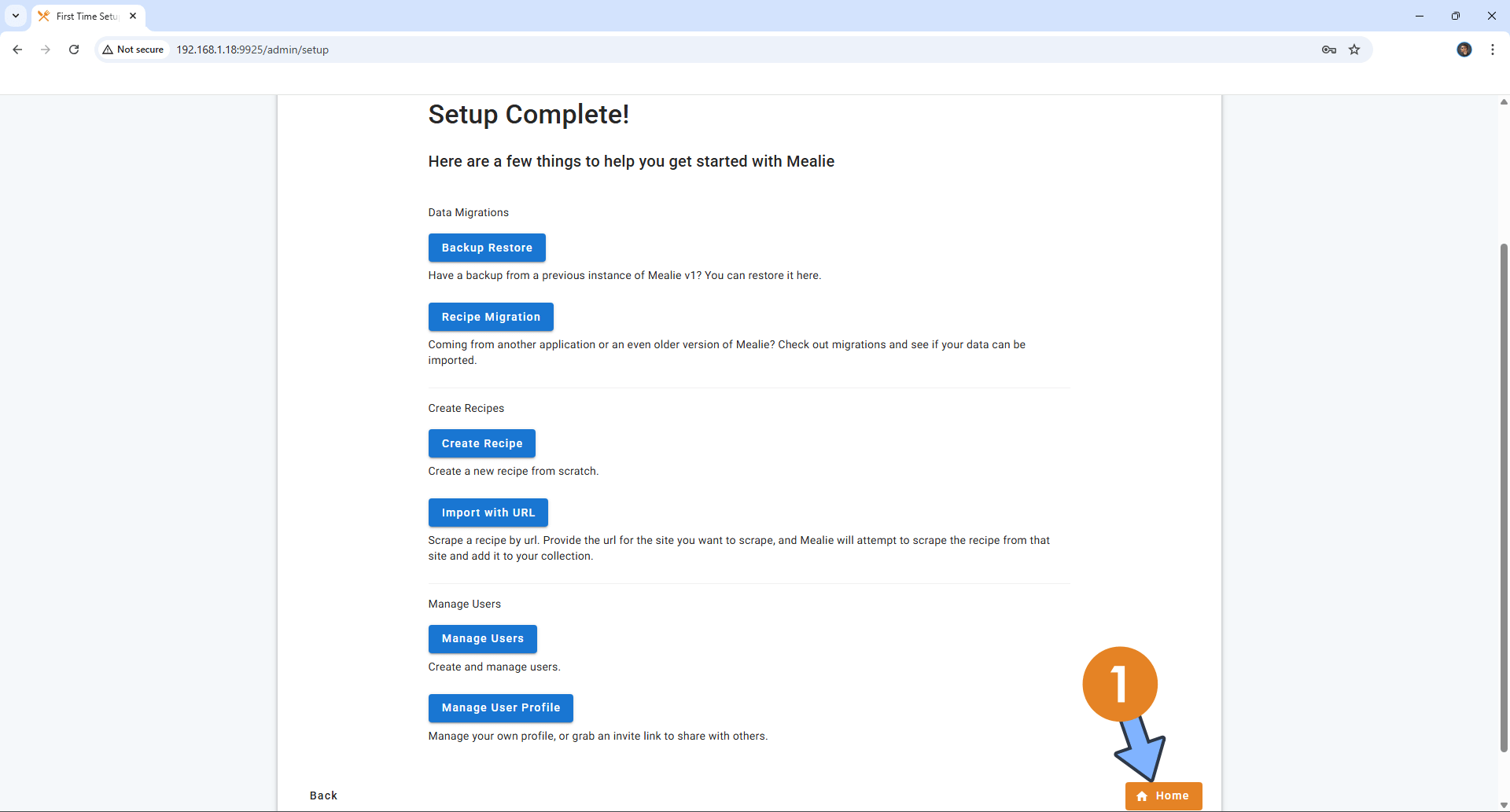Click Manage User Profile button
The width and height of the screenshot is (1510, 812).
(x=500, y=708)
